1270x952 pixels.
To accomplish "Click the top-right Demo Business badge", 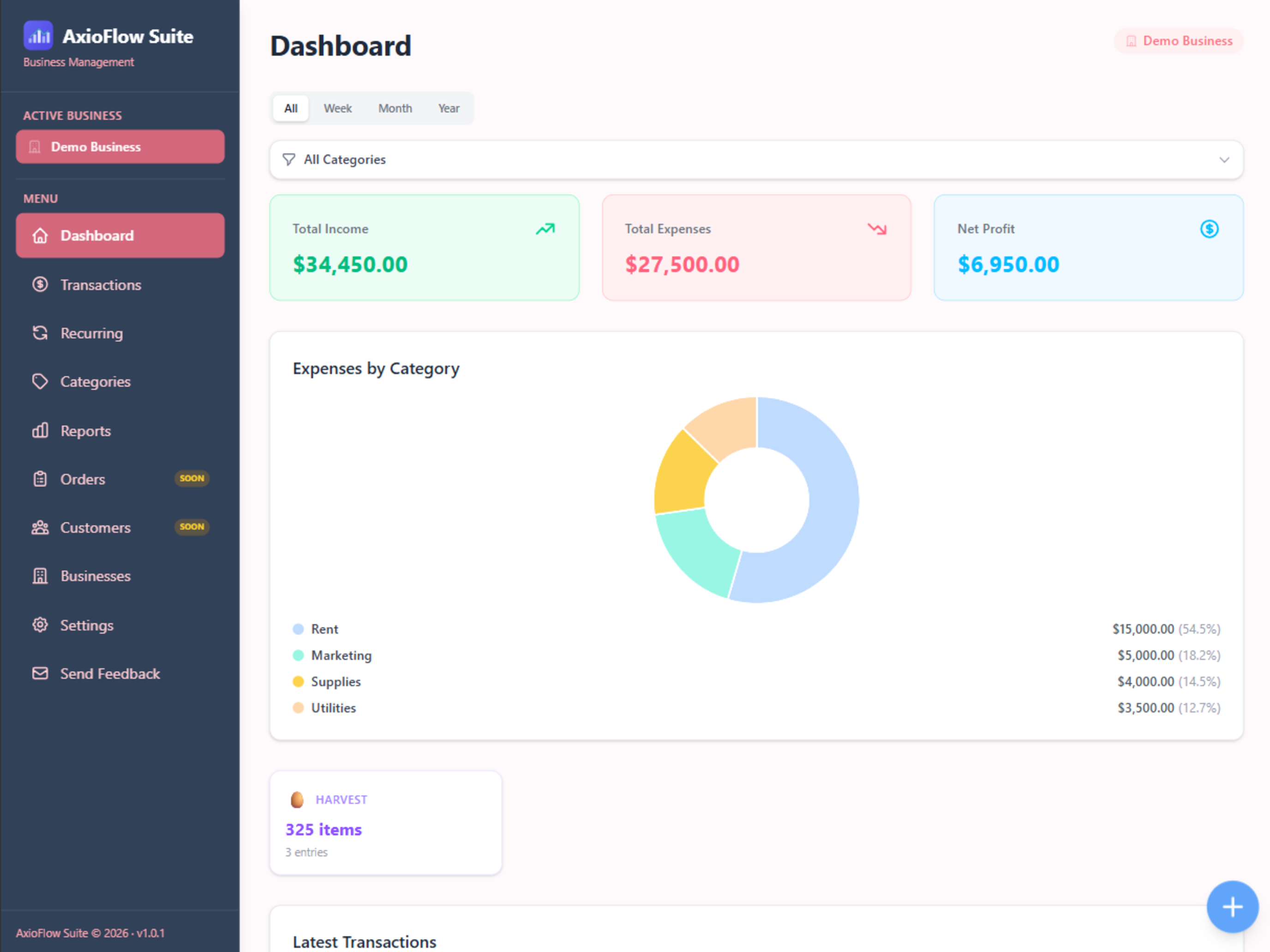I will tap(1179, 42).
